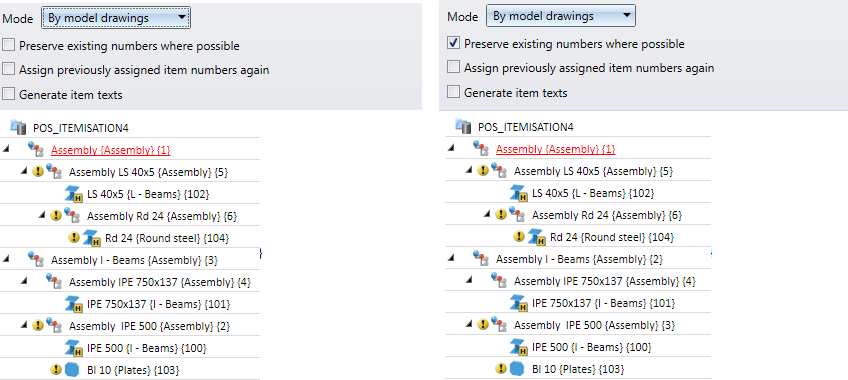Click the warning icon on Assembly Rd 24, left panel
This screenshot has width=848, height=380.
point(56,215)
